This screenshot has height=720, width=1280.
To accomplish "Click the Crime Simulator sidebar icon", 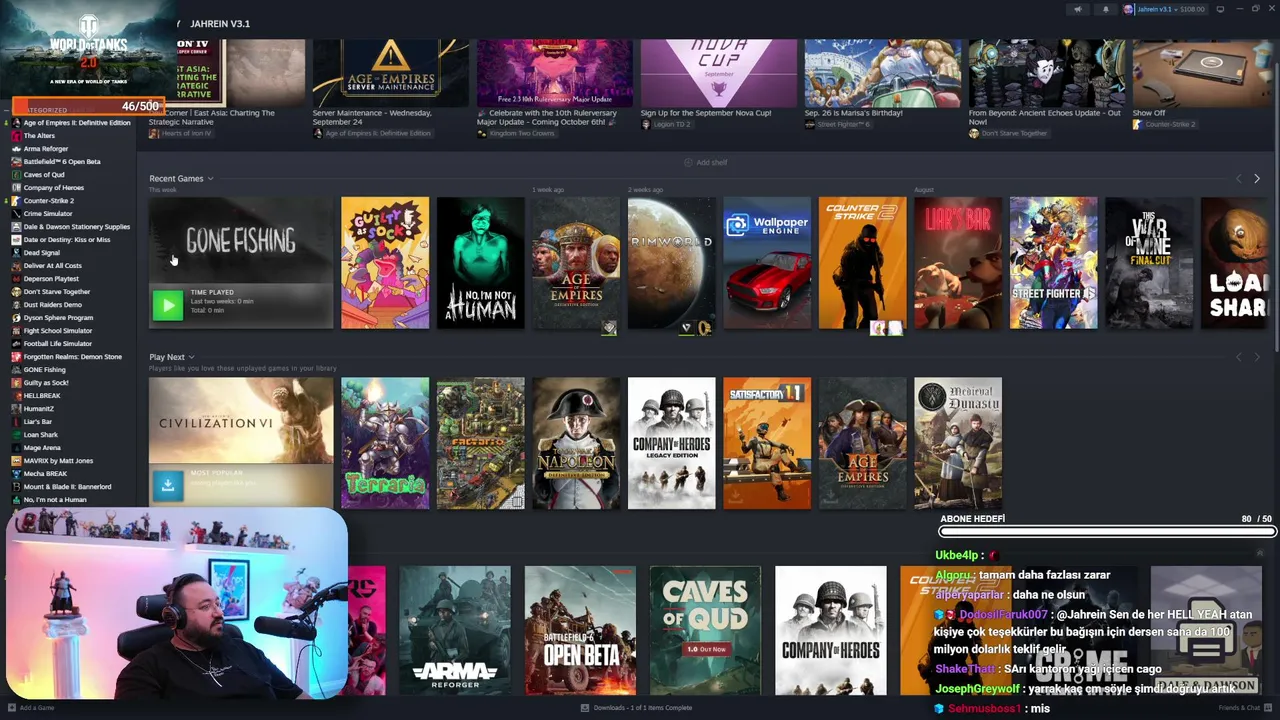I will coord(16,214).
